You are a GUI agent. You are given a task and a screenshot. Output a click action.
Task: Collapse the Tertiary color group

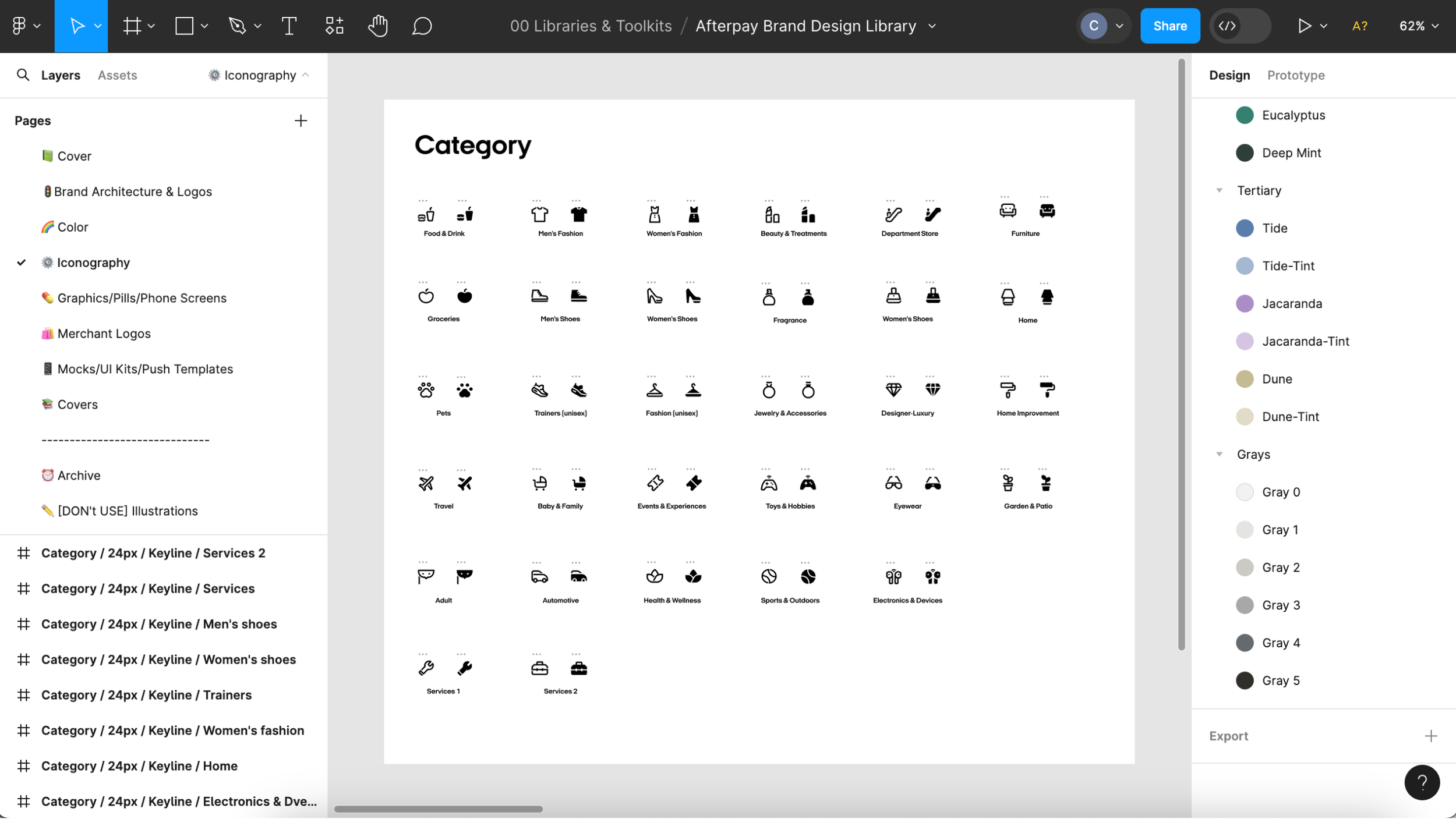[x=1219, y=190]
